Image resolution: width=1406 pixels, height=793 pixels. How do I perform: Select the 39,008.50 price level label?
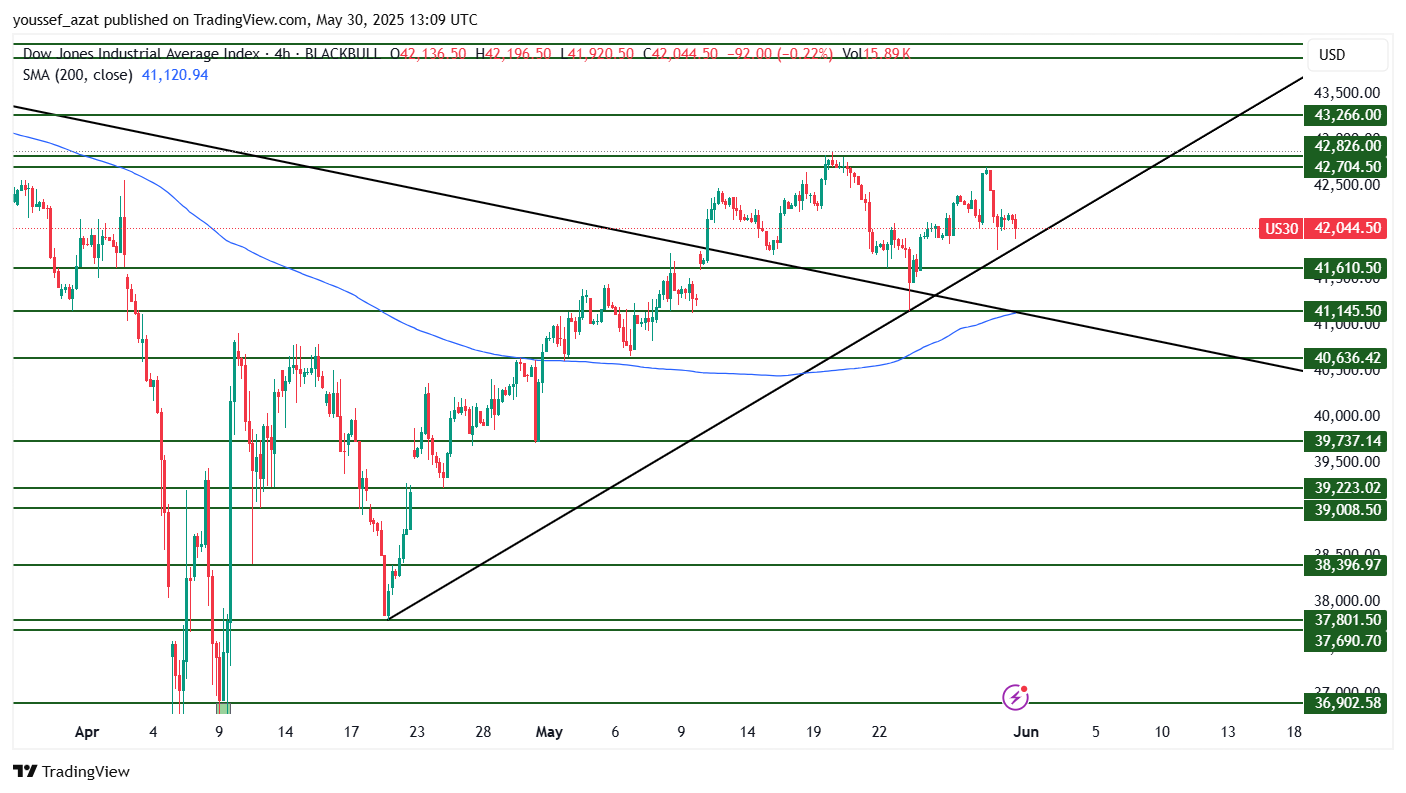(1346, 509)
